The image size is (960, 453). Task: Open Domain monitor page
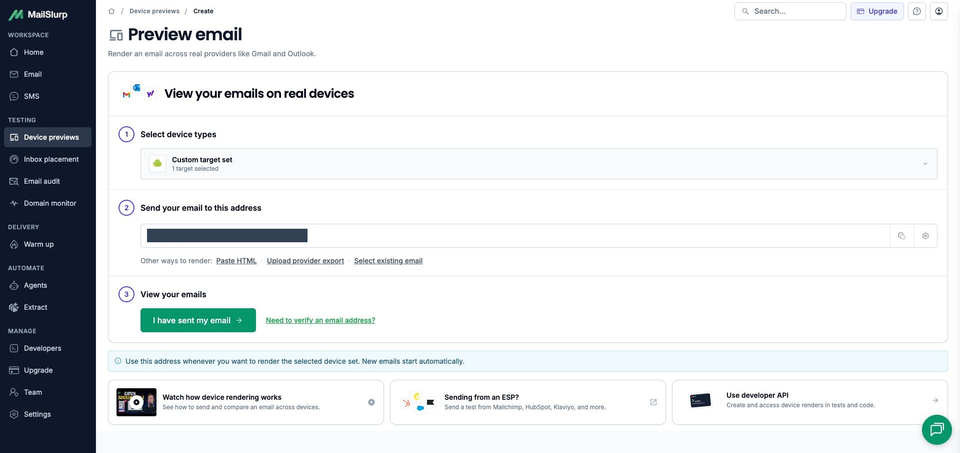click(x=48, y=203)
